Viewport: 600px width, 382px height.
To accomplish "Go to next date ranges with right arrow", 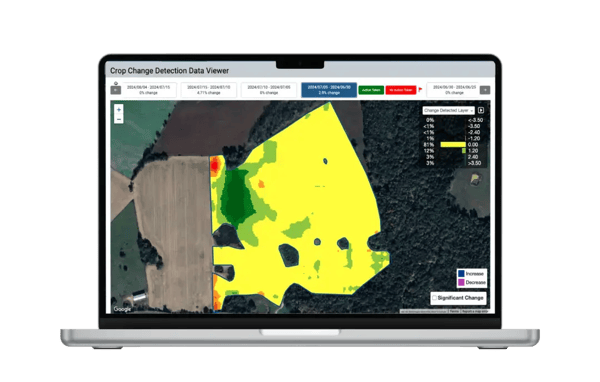I will (x=485, y=90).
